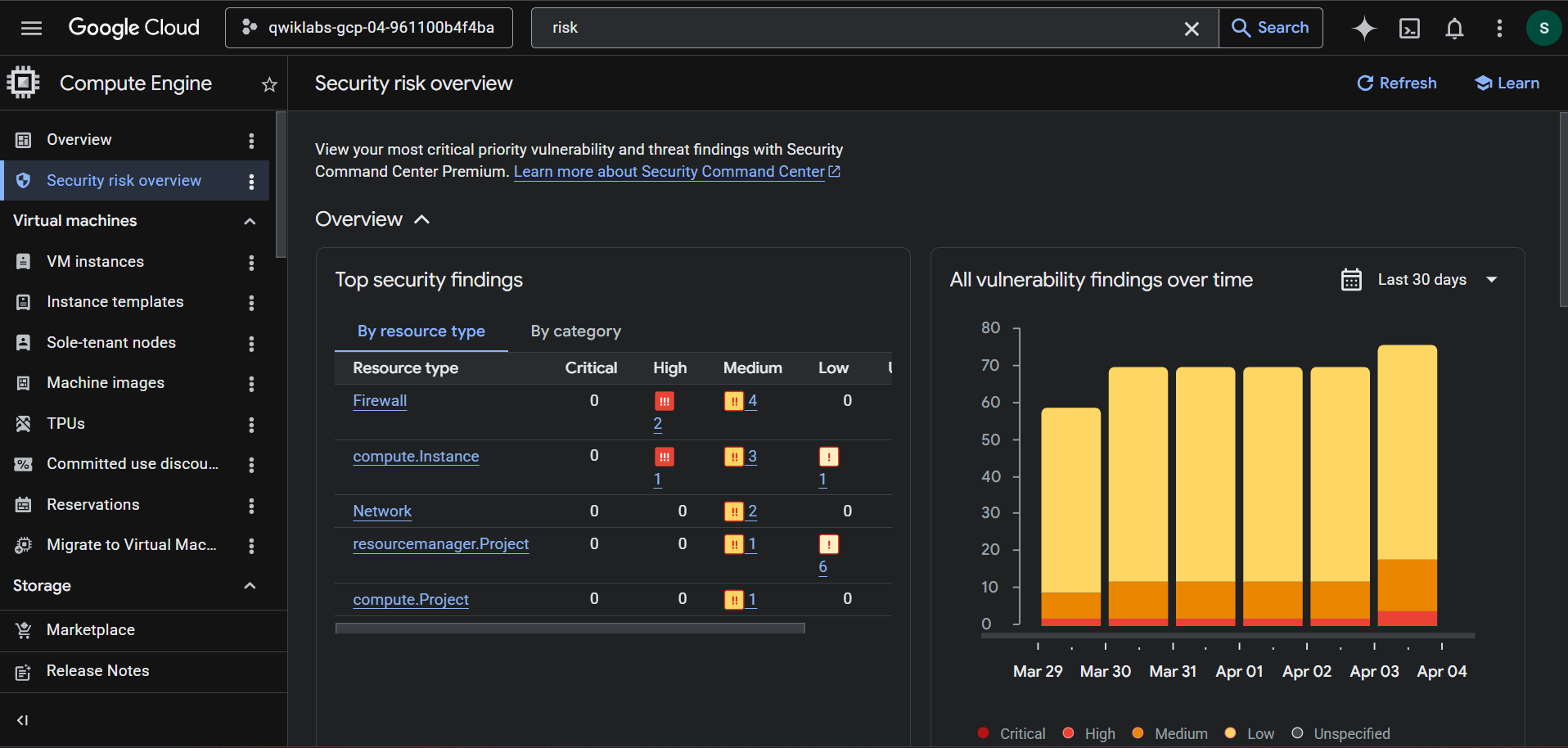
Task: Switch to the By category tab
Action: pos(576,331)
